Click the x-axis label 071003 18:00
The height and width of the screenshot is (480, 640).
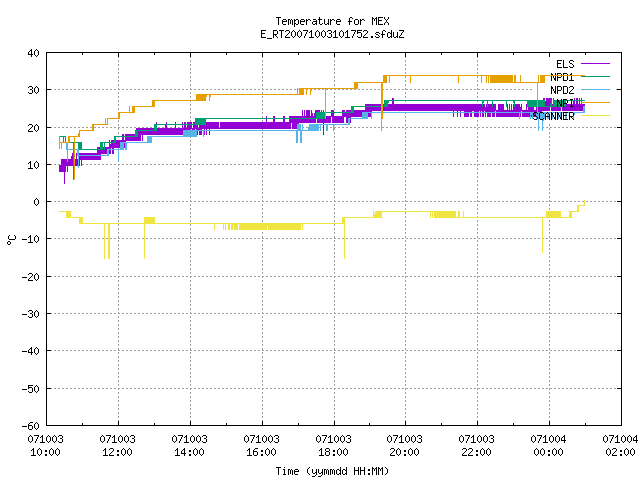pos(333,446)
